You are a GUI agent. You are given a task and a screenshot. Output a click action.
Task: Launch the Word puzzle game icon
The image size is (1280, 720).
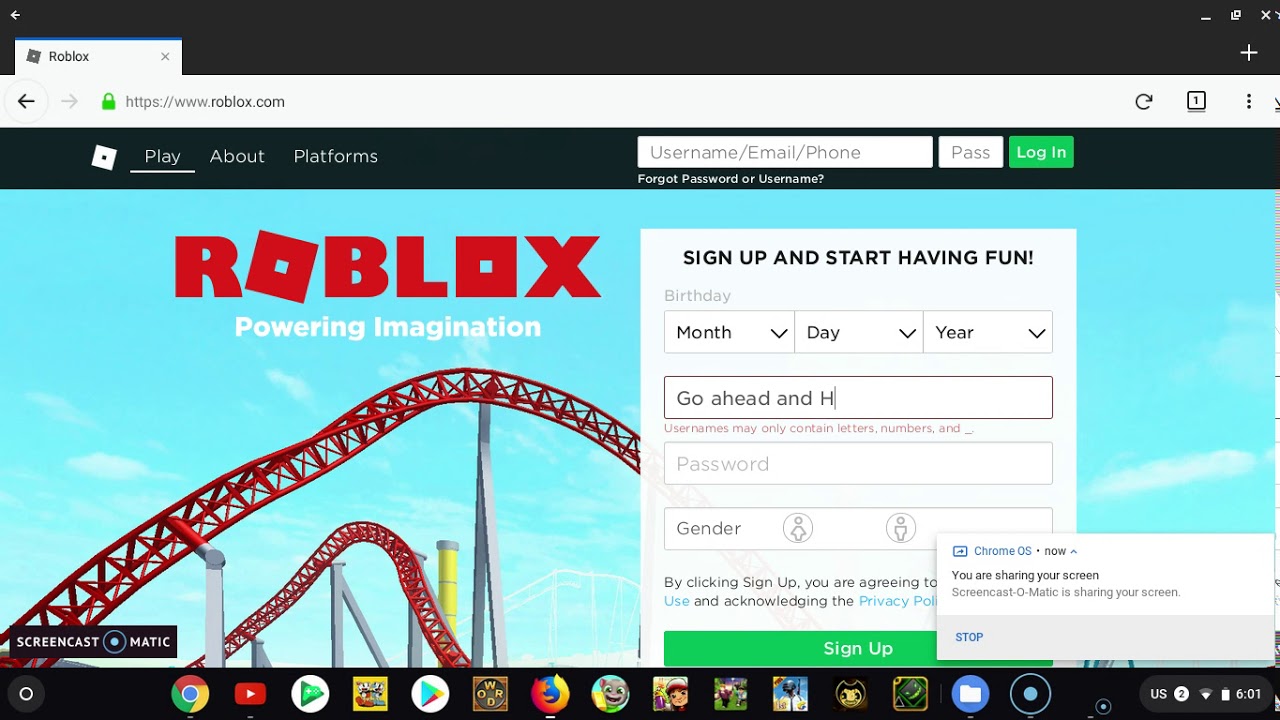490,694
